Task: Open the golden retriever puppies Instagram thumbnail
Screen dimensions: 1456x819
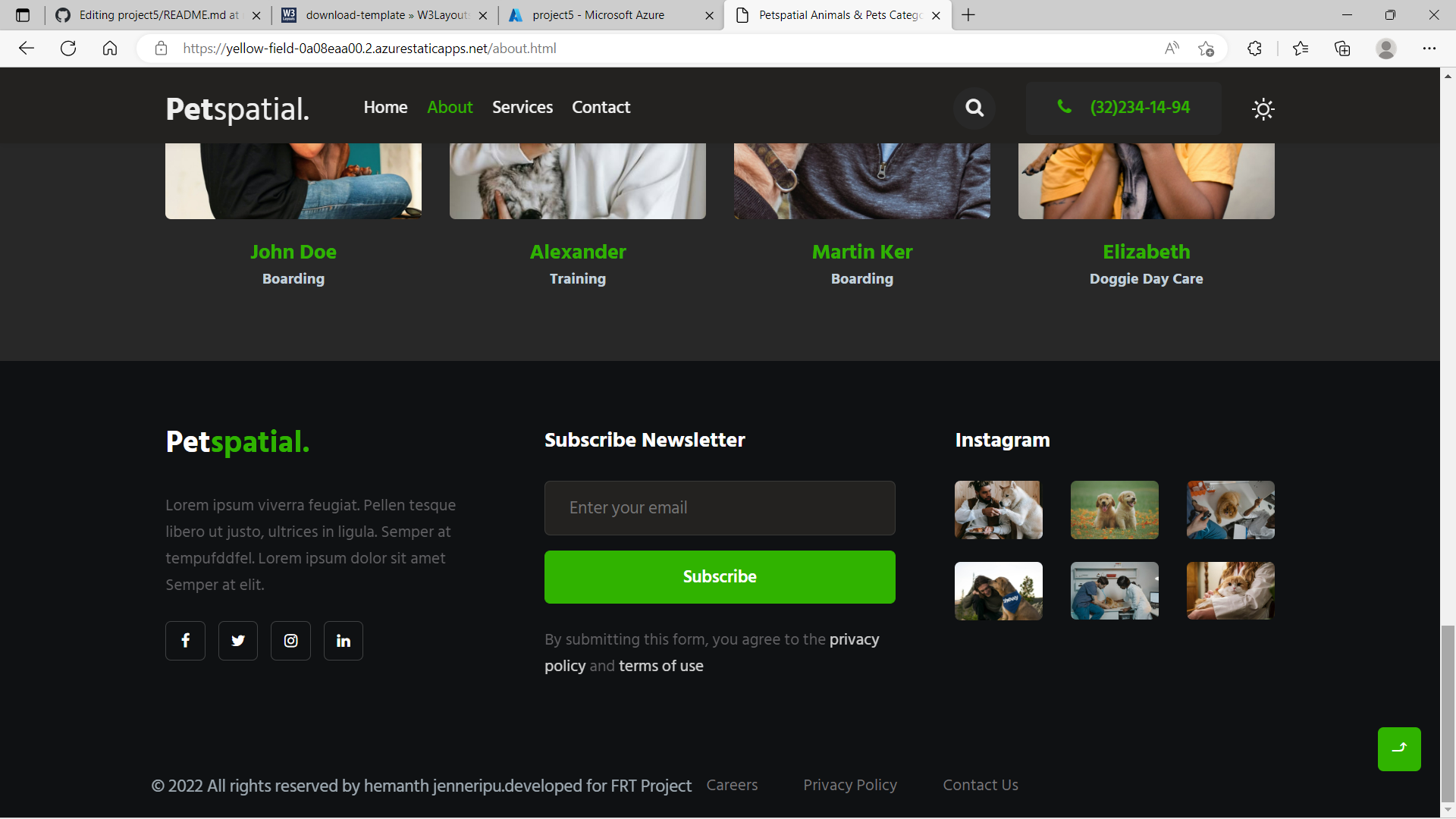Action: (x=1114, y=510)
